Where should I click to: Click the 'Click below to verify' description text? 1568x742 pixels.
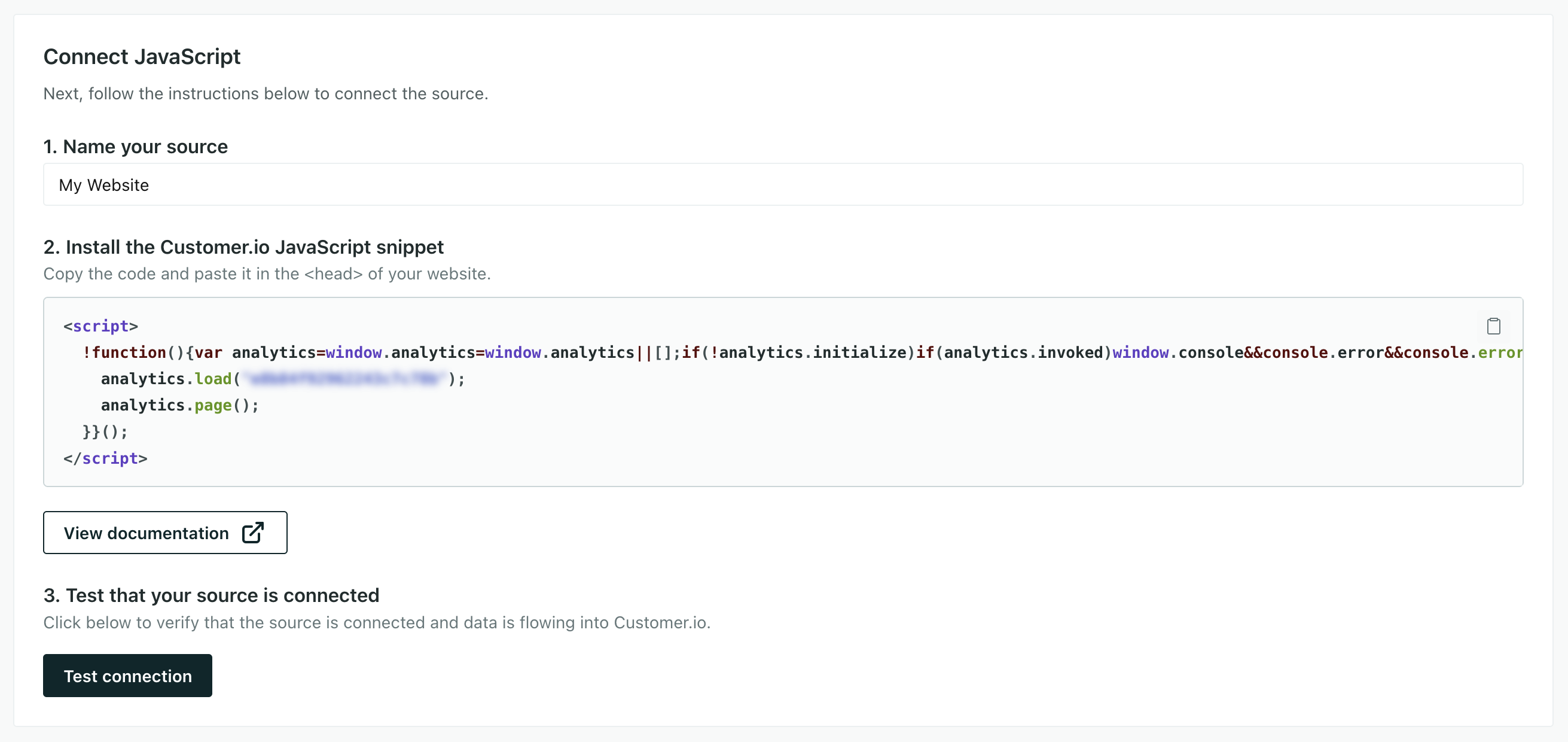[377, 622]
